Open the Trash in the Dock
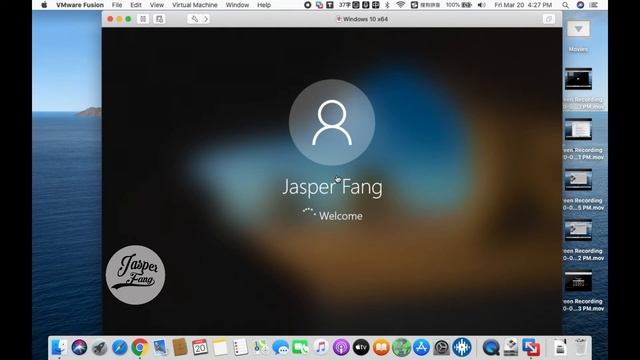The height and width of the screenshot is (360, 640). pyautogui.click(x=580, y=347)
